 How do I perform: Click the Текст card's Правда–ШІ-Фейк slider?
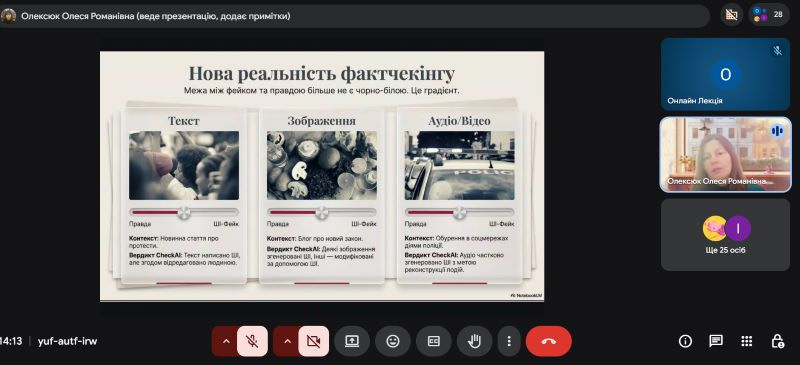184,212
